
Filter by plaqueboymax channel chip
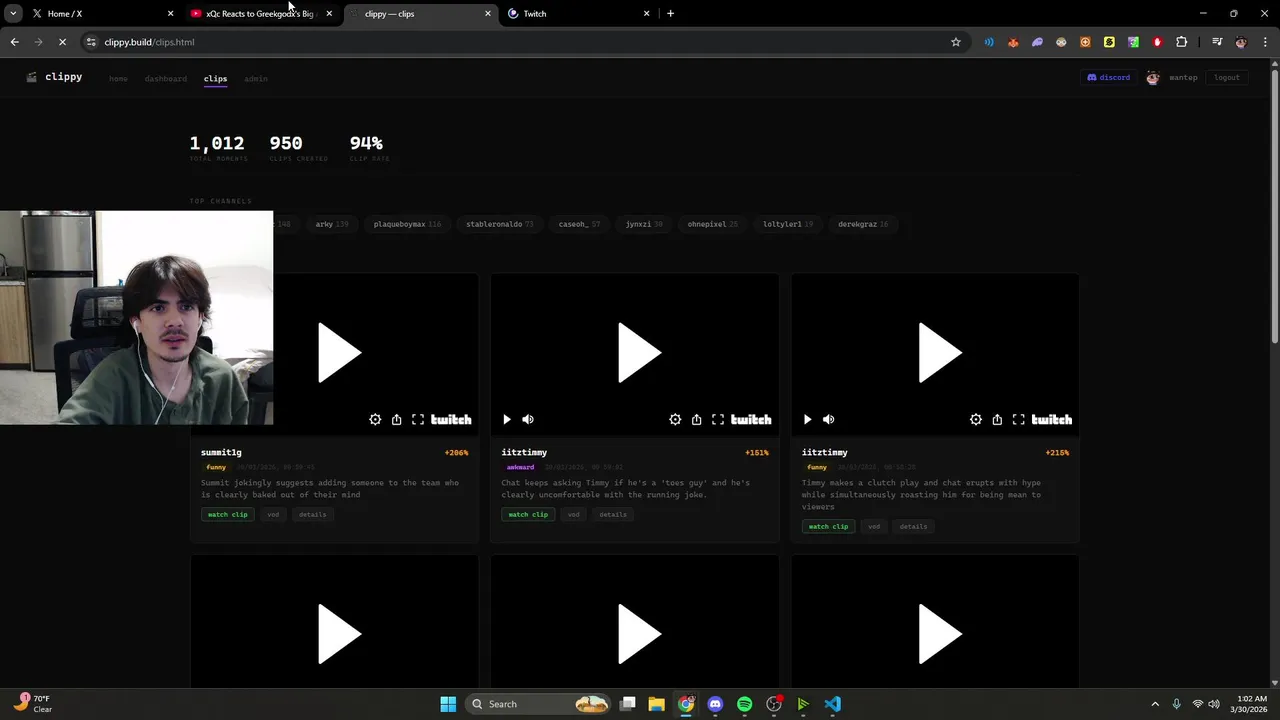(407, 224)
